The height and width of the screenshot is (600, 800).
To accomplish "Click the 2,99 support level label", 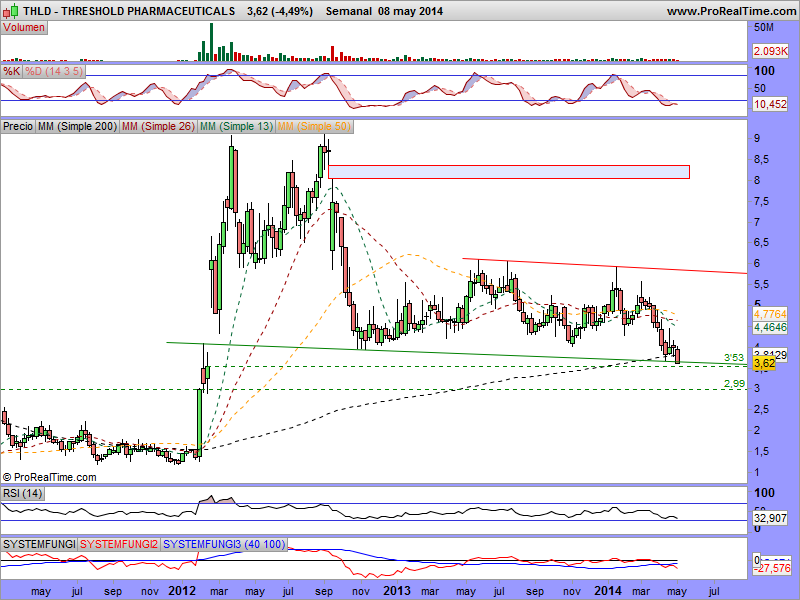I will coord(735,384).
